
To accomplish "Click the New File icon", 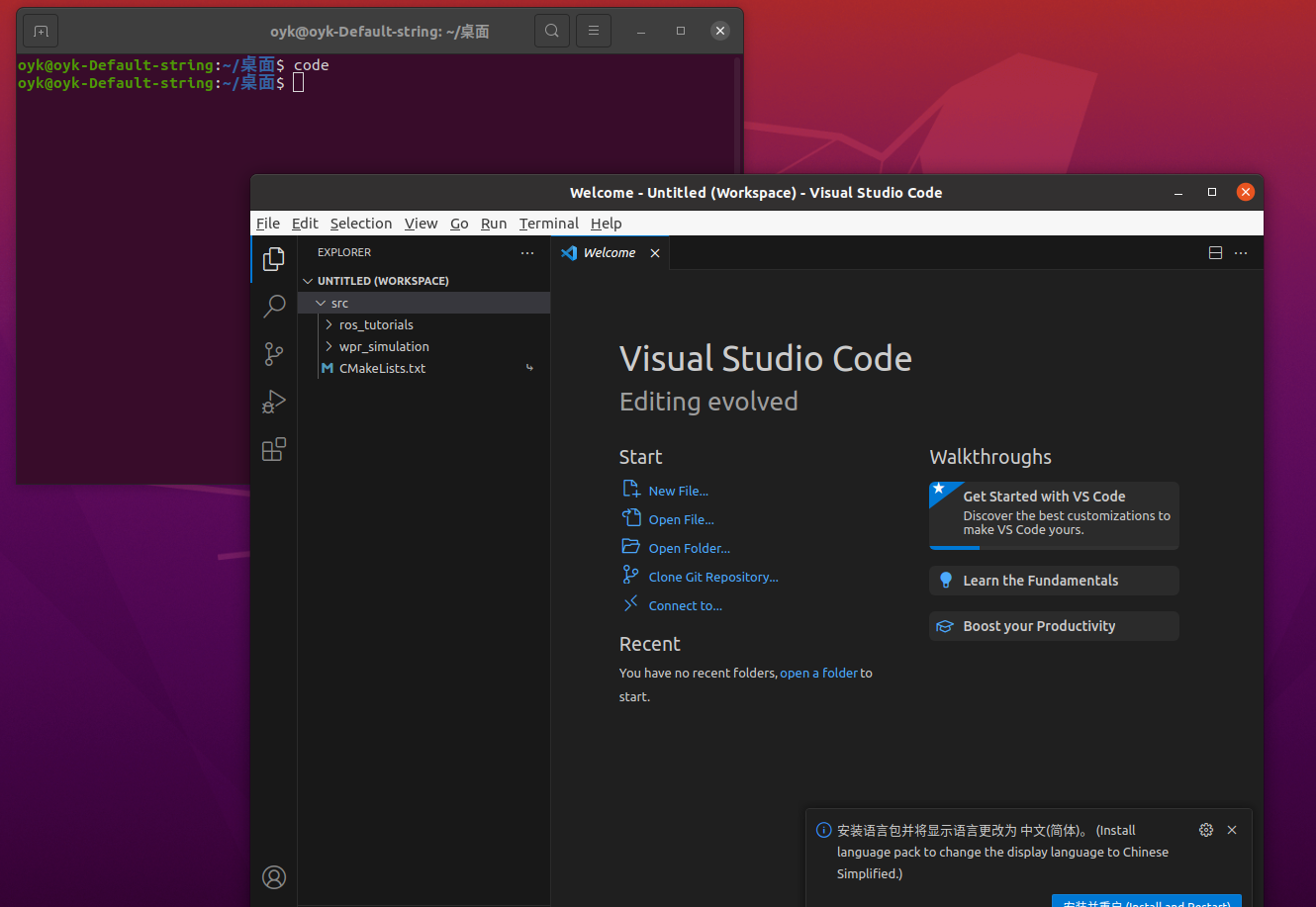I will pos(630,490).
